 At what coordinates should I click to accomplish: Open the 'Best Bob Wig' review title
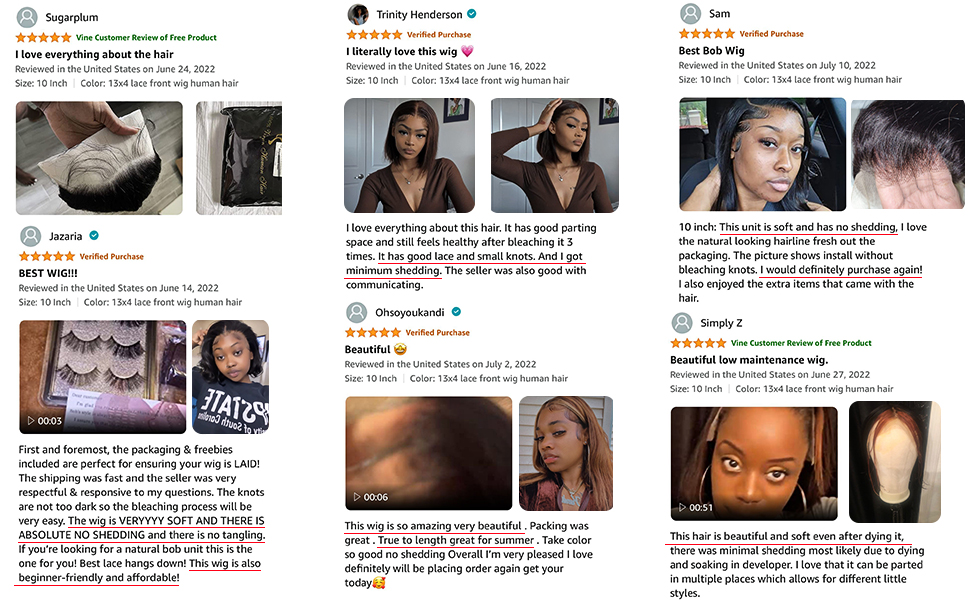tap(711, 51)
